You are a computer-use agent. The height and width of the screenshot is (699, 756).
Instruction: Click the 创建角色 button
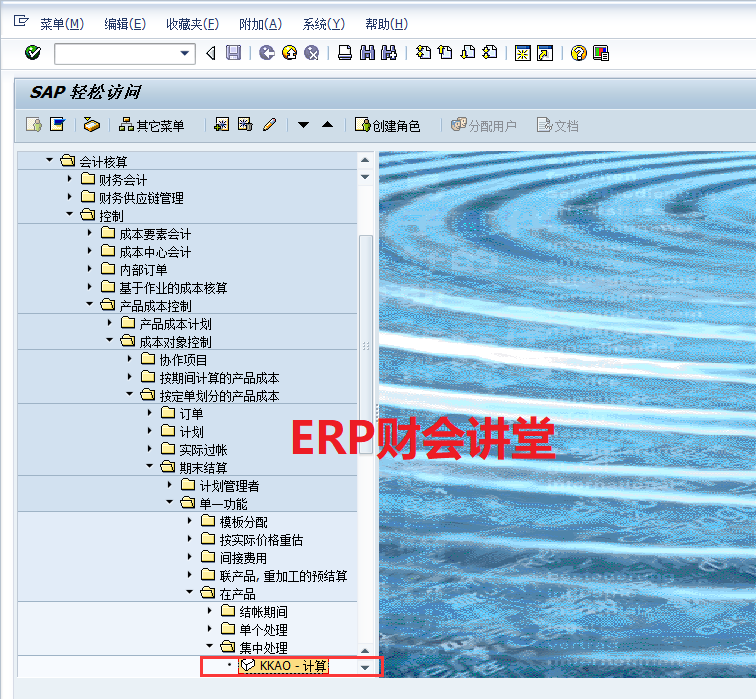388,125
